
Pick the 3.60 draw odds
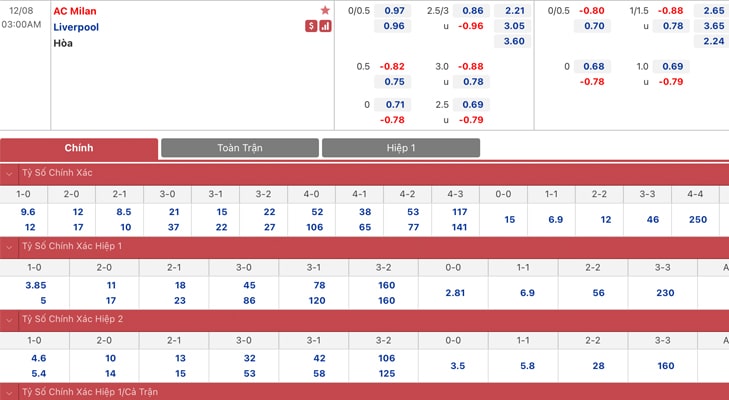pos(514,41)
